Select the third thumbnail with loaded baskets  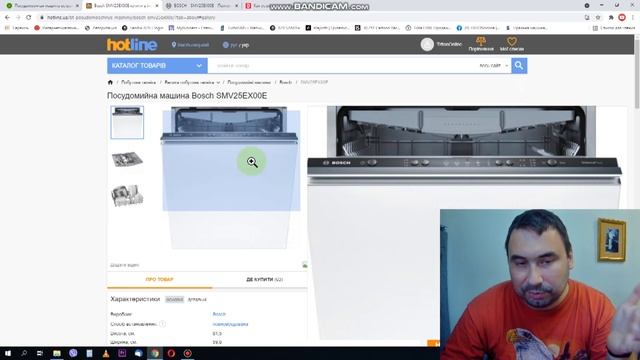(x=127, y=196)
